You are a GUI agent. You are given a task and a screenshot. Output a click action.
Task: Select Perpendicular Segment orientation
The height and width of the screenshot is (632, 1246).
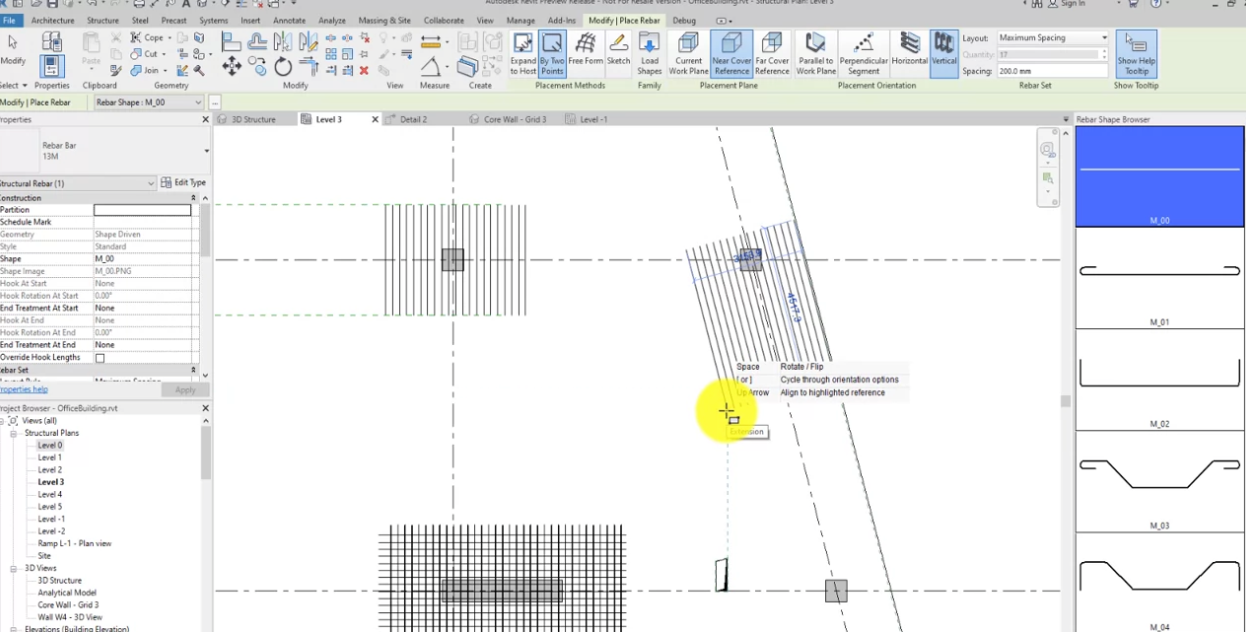[863, 54]
